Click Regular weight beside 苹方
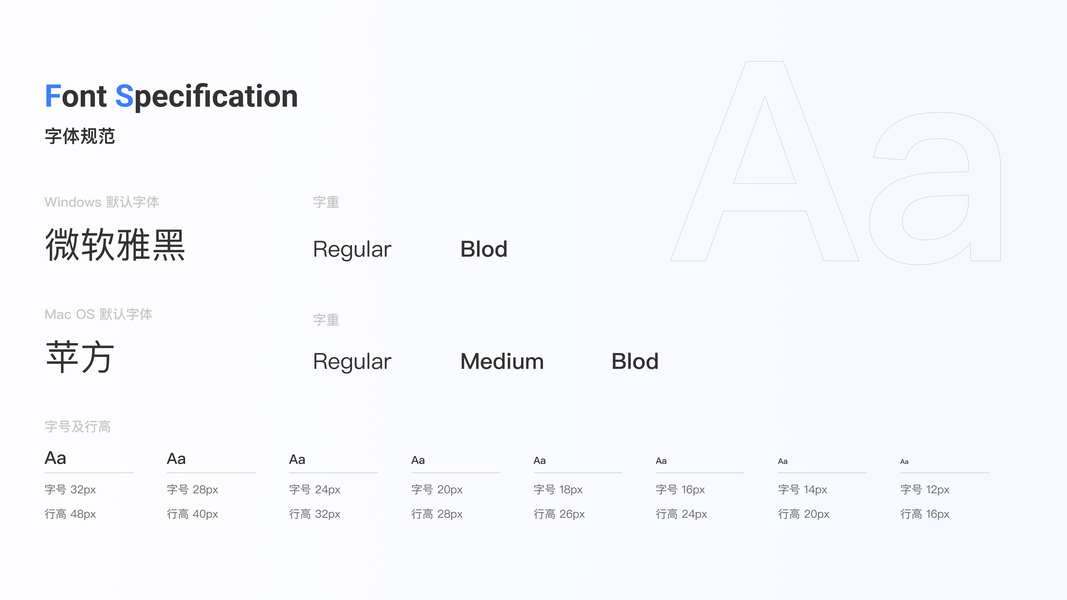 coord(352,361)
